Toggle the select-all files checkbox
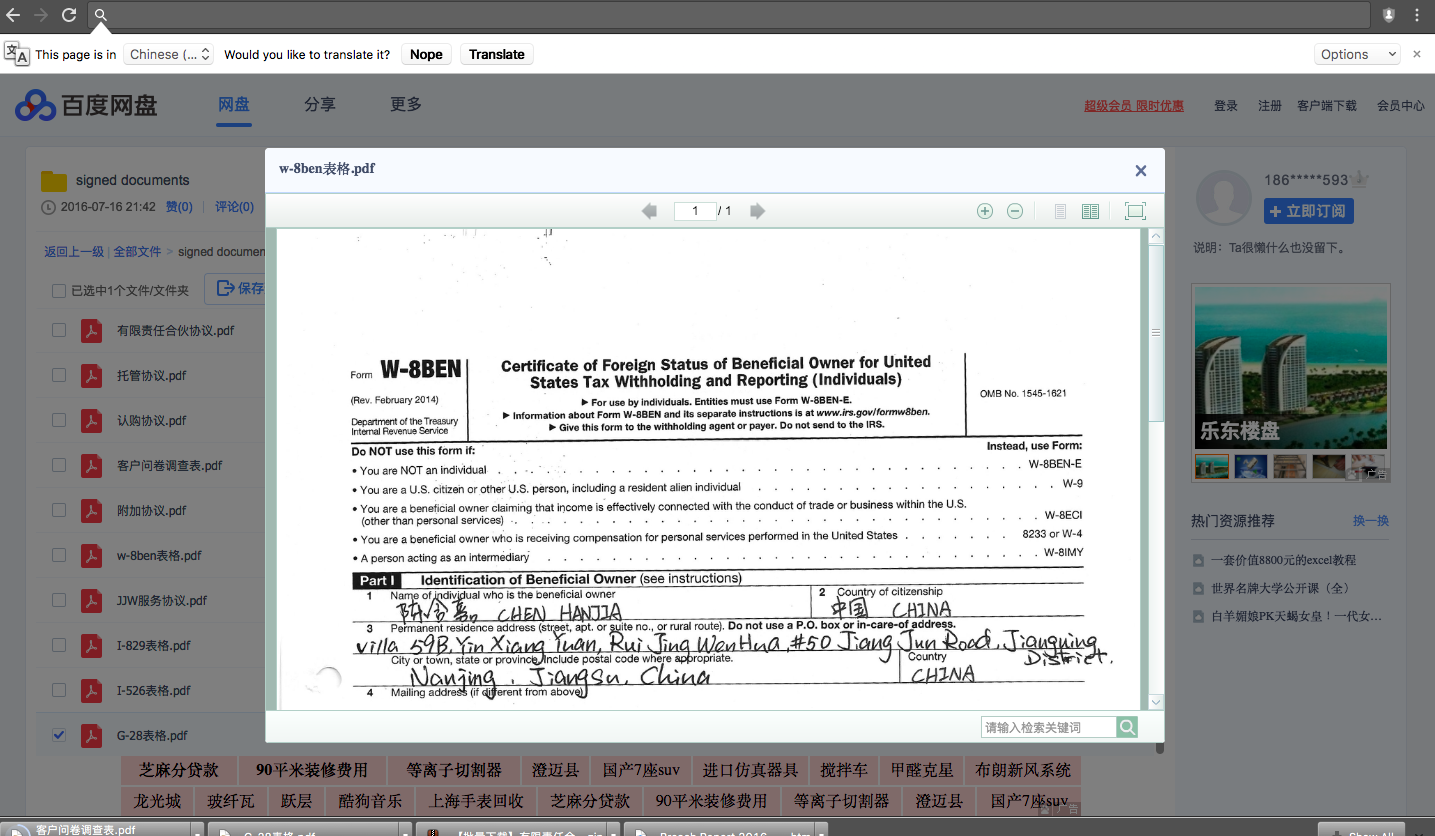Viewport: 1435px width, 836px height. [x=59, y=291]
